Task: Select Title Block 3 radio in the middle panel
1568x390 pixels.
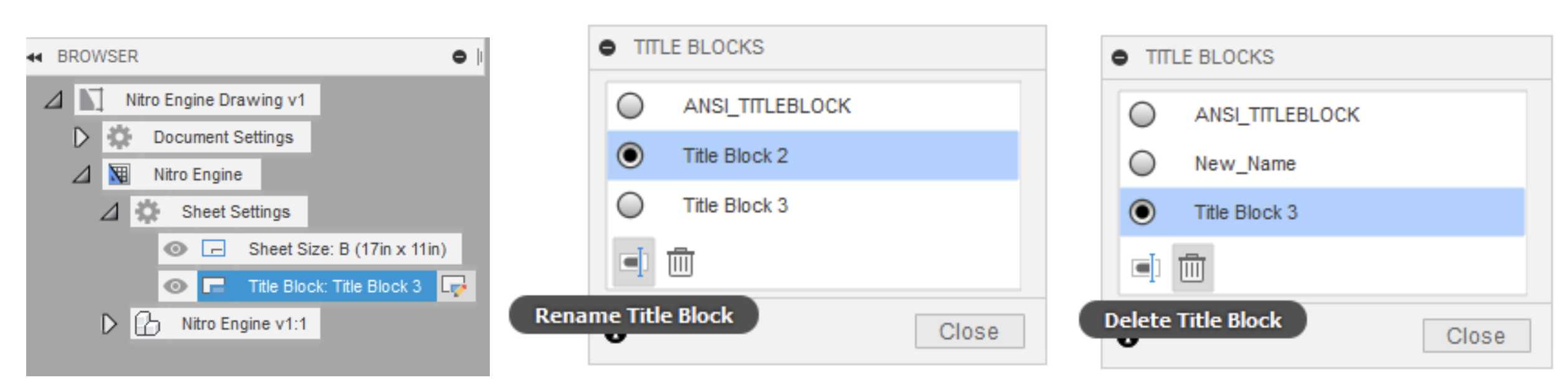Action: [x=629, y=205]
